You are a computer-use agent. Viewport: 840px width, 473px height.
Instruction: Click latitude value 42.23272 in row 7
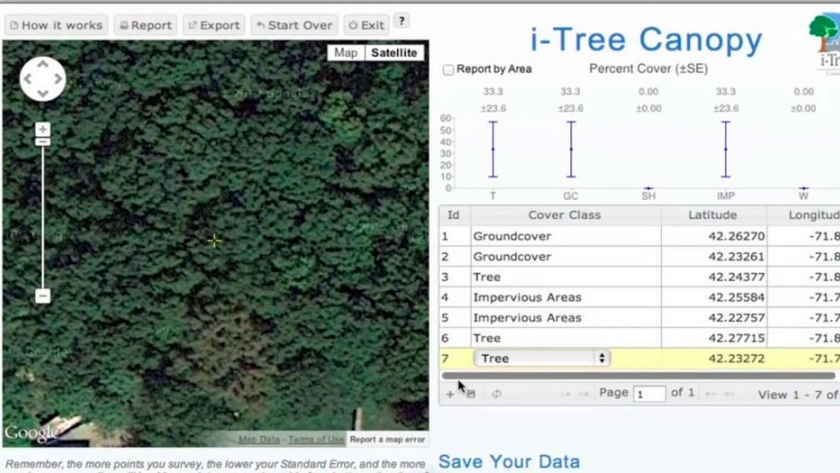click(737, 358)
